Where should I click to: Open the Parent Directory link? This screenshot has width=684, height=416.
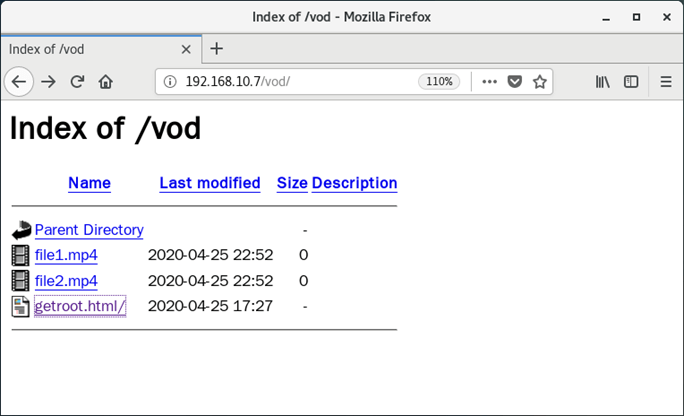[89, 230]
